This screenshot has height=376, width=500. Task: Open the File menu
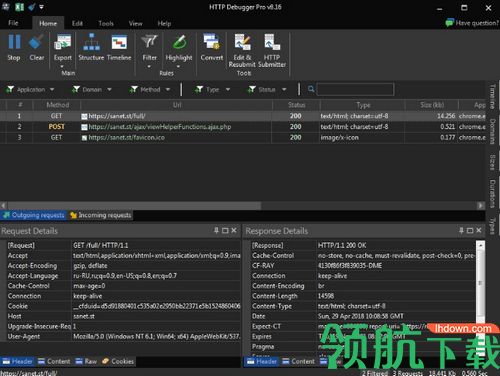13,23
